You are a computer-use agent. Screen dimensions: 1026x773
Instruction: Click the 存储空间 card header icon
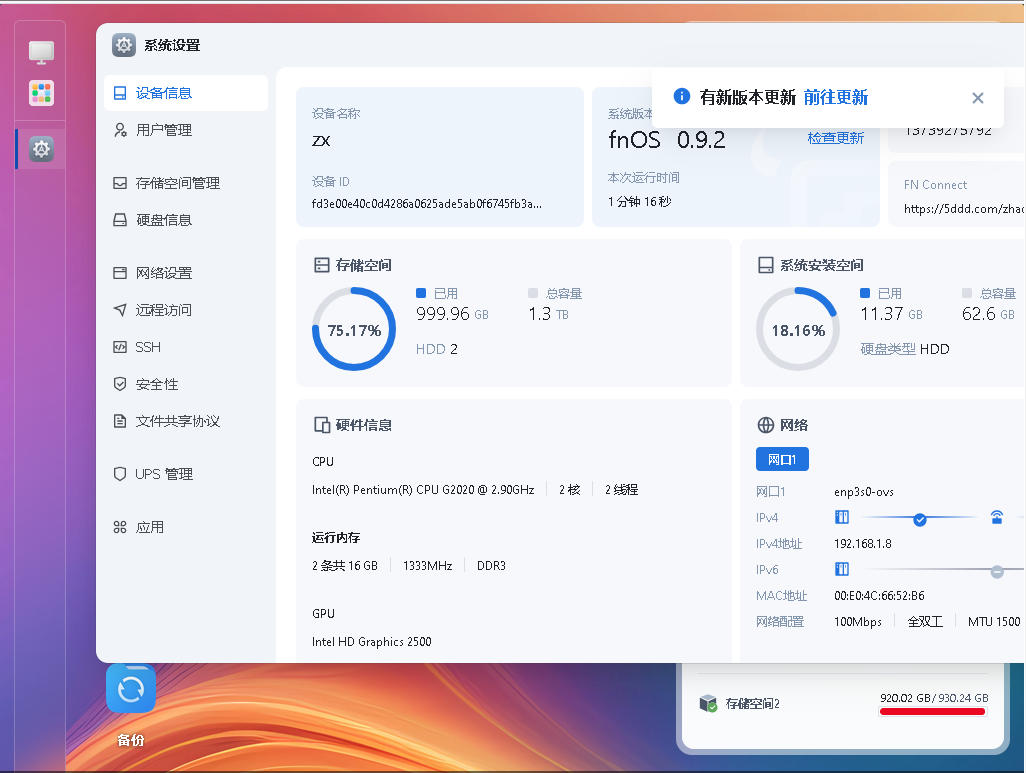[x=321, y=265]
